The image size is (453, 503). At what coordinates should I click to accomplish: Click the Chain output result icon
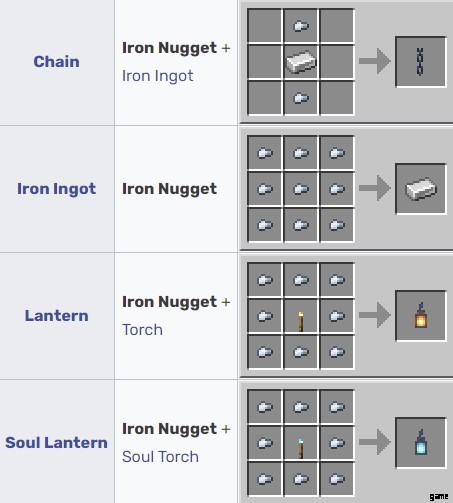(420, 62)
